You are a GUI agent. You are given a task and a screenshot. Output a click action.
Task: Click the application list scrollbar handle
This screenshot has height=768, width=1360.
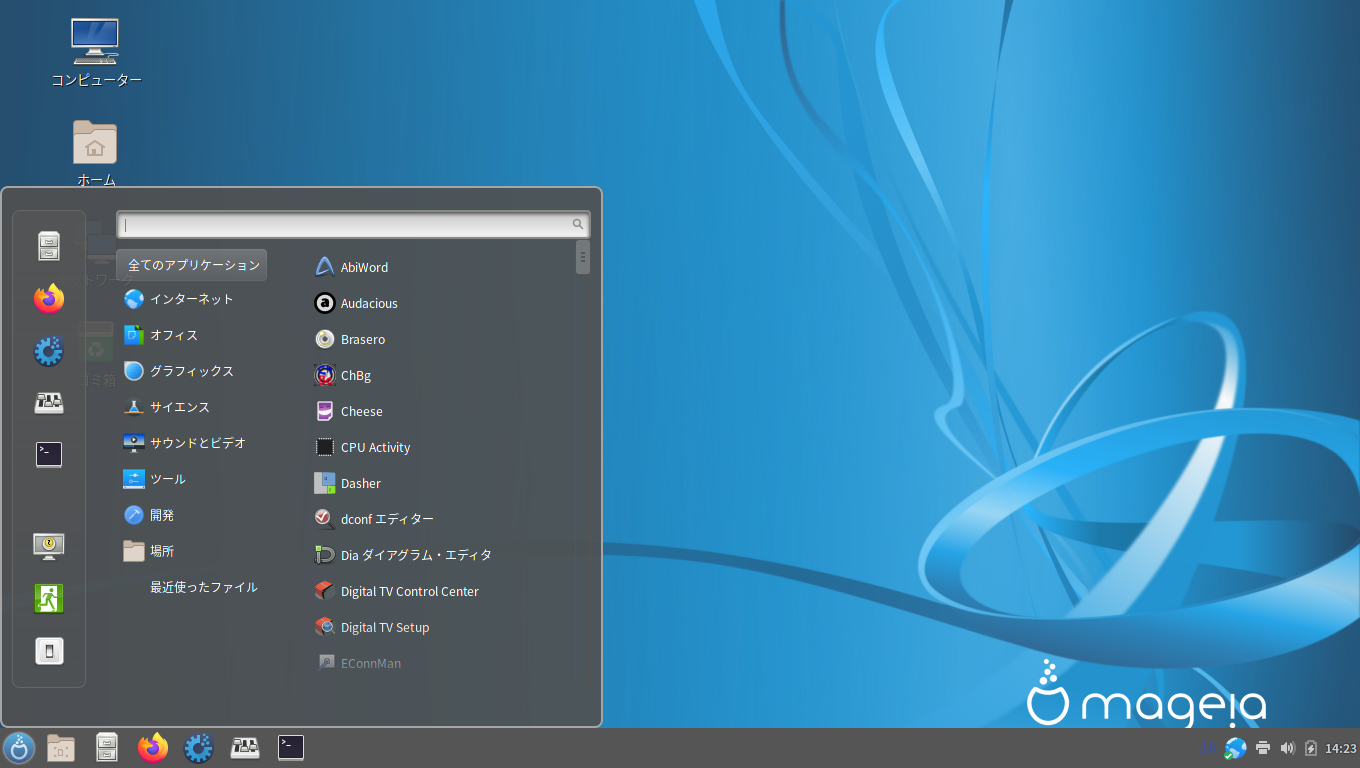(583, 257)
